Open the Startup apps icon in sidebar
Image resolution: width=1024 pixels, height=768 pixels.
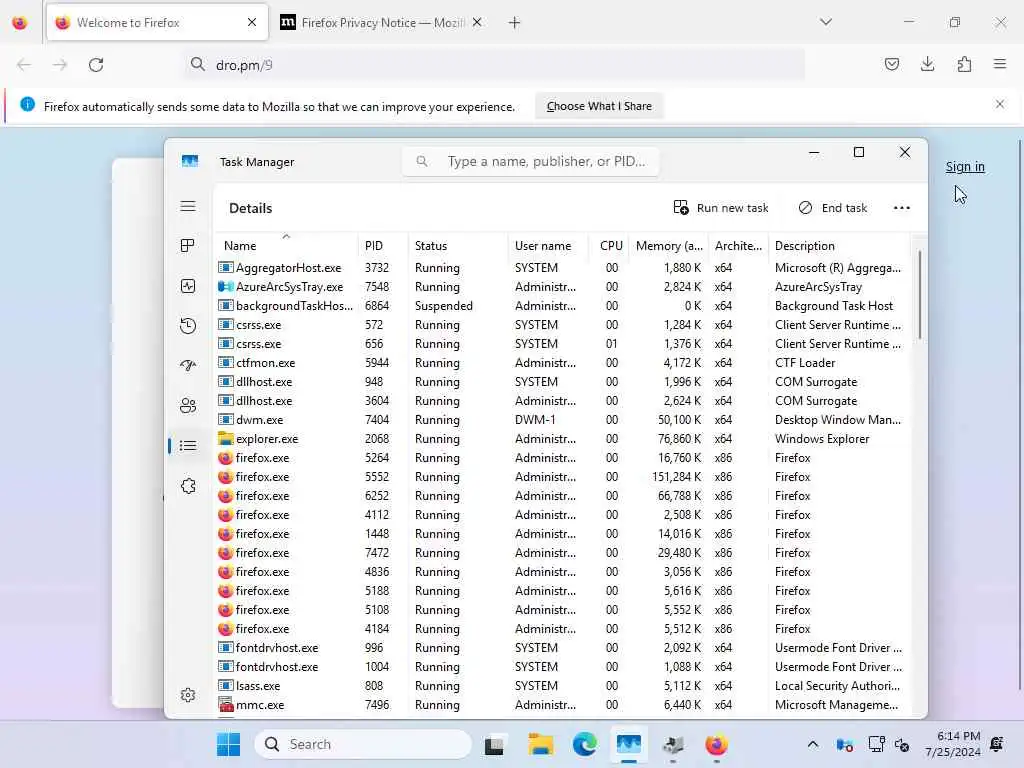pyautogui.click(x=188, y=365)
